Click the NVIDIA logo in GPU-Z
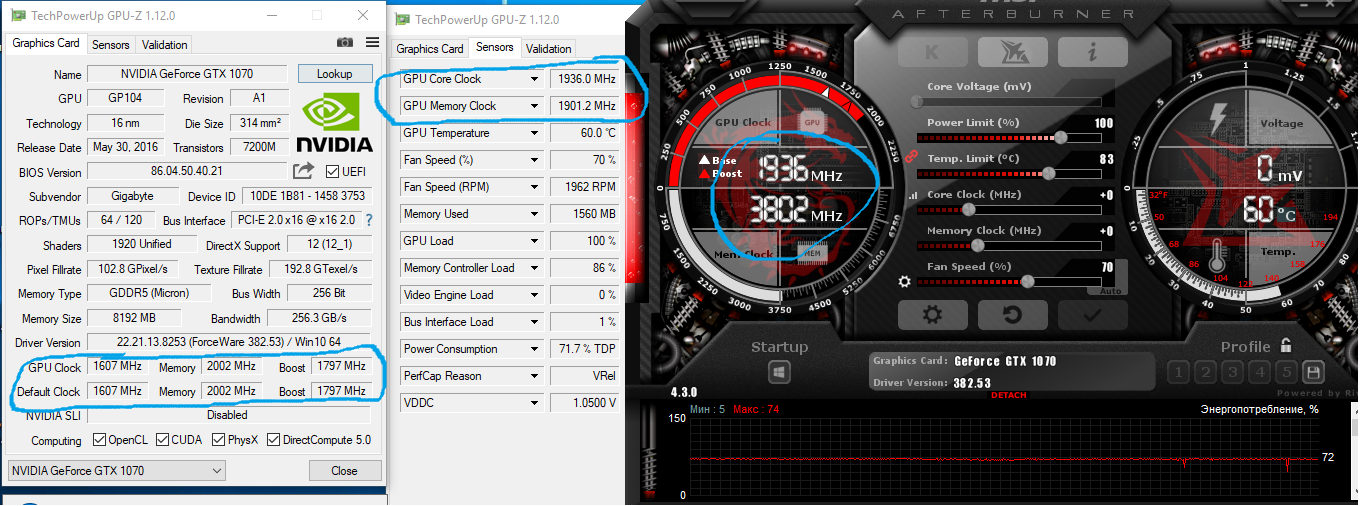 click(x=336, y=121)
